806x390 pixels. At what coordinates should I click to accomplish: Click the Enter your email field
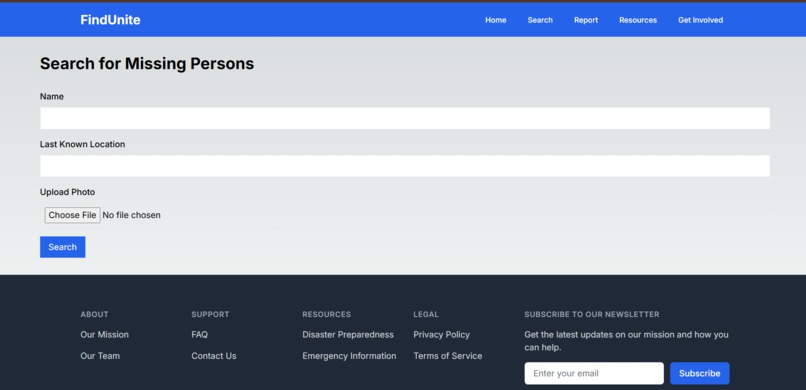[x=594, y=374]
